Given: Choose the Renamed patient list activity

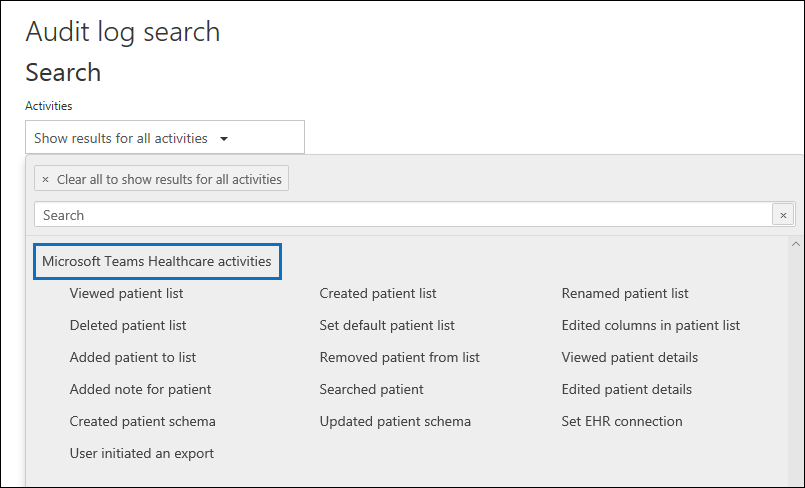Looking at the screenshot, I should tap(625, 294).
